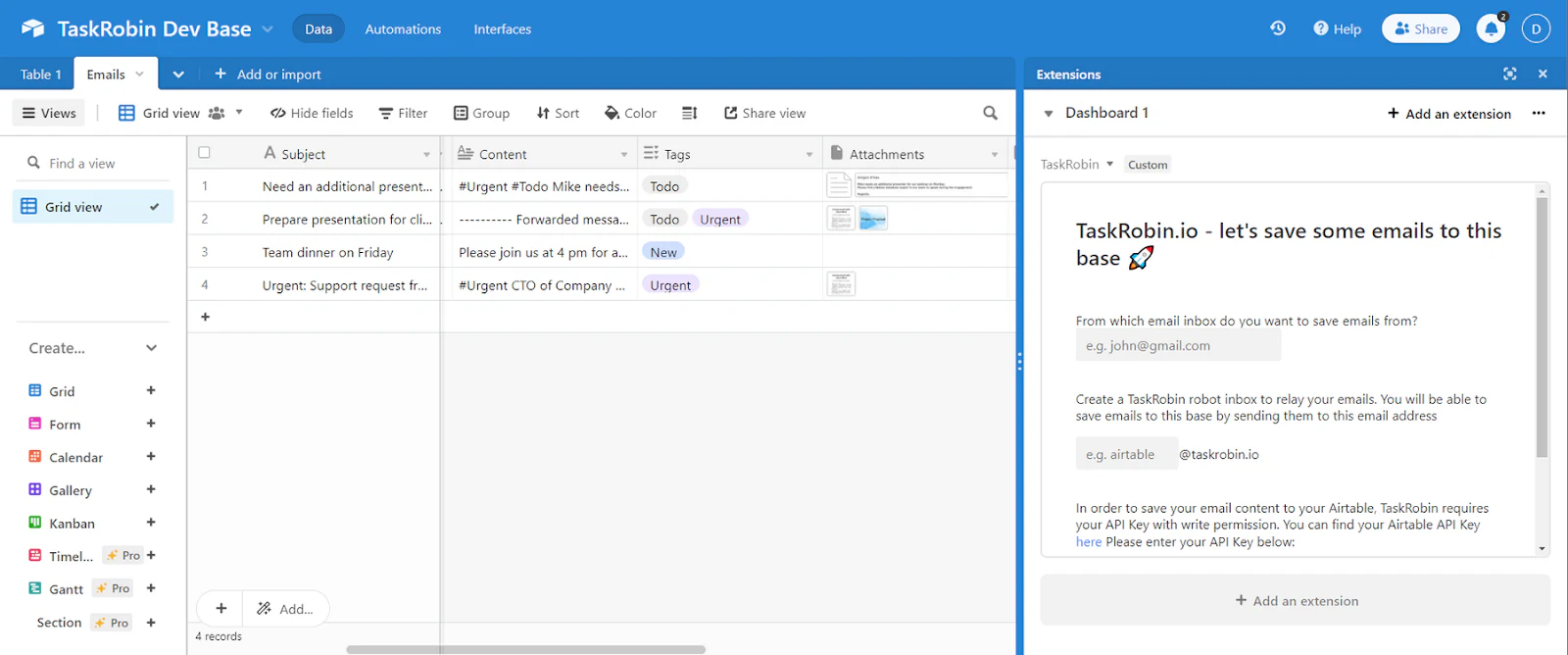Click the plus next to Gallery
The height and width of the screenshot is (655, 1568).
151,489
